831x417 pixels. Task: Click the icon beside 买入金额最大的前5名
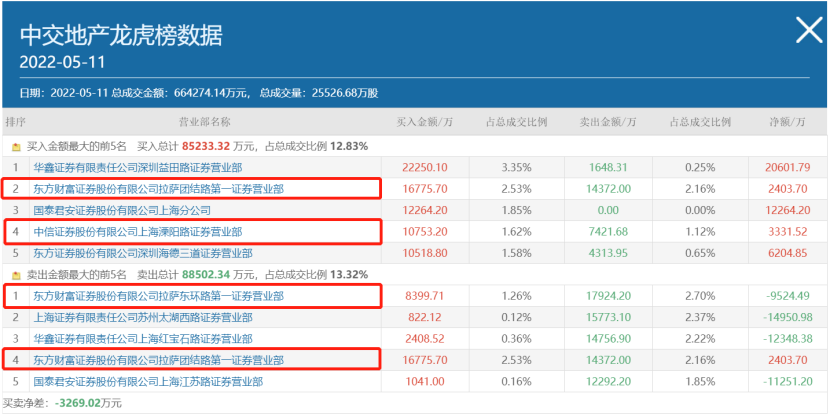[x=16, y=145]
